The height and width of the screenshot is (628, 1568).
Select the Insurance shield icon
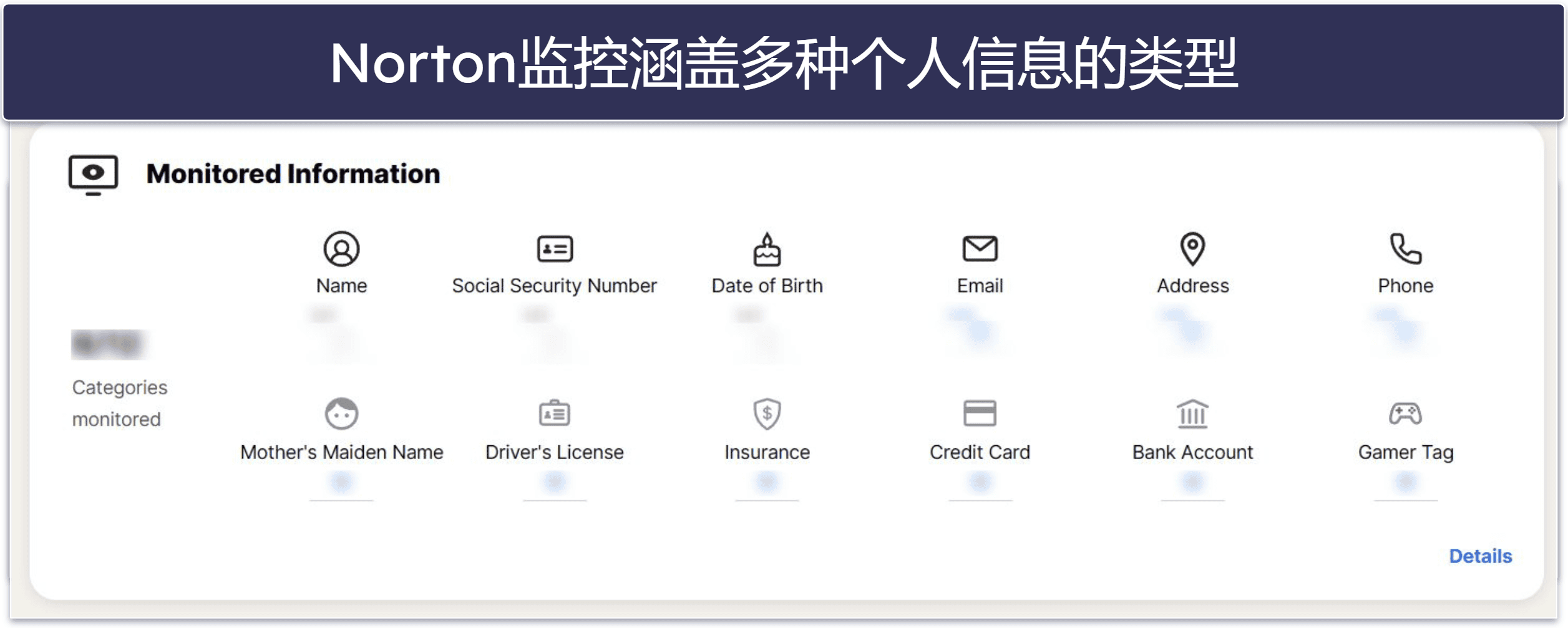(x=767, y=413)
